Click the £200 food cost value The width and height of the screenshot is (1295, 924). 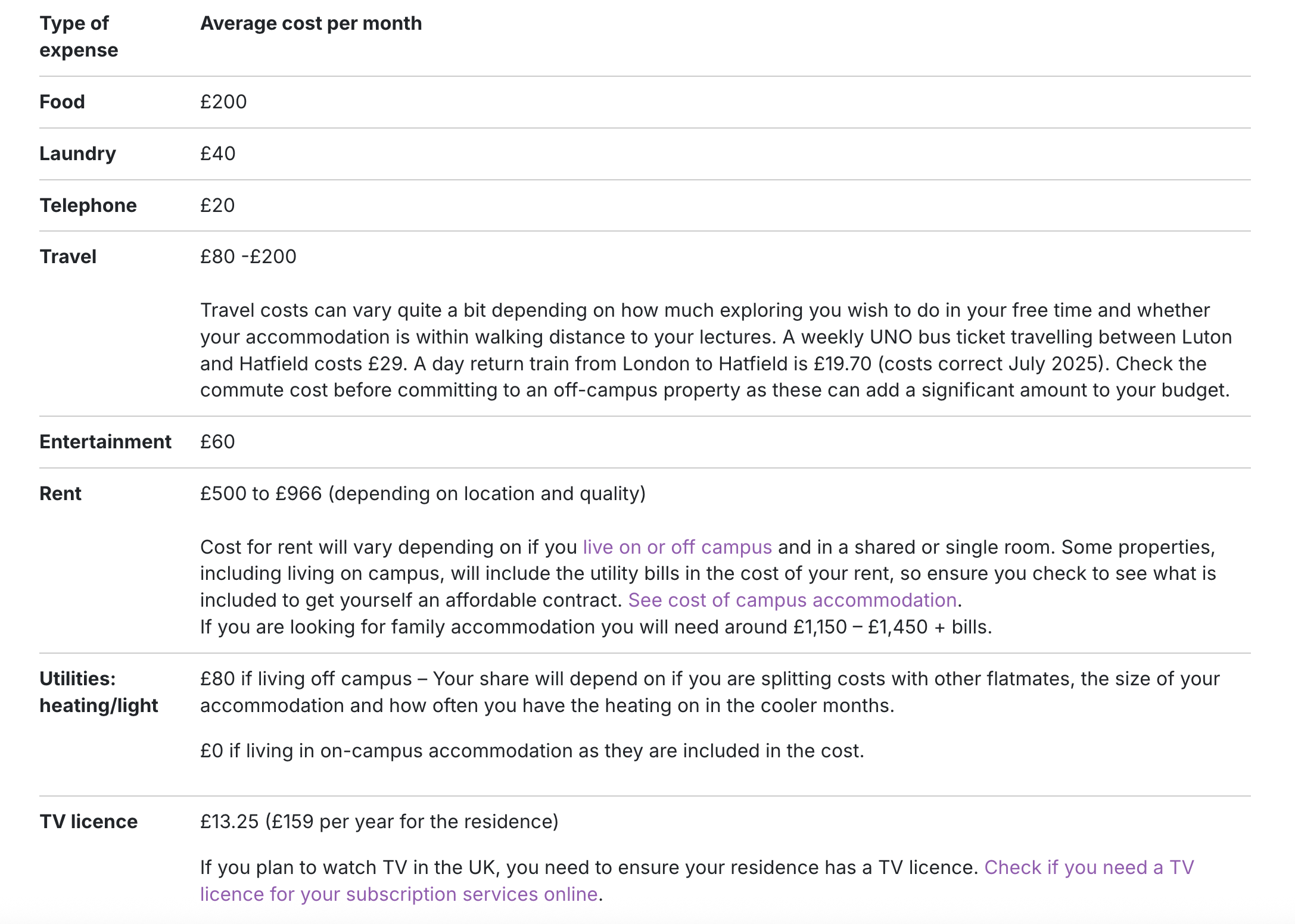[223, 102]
